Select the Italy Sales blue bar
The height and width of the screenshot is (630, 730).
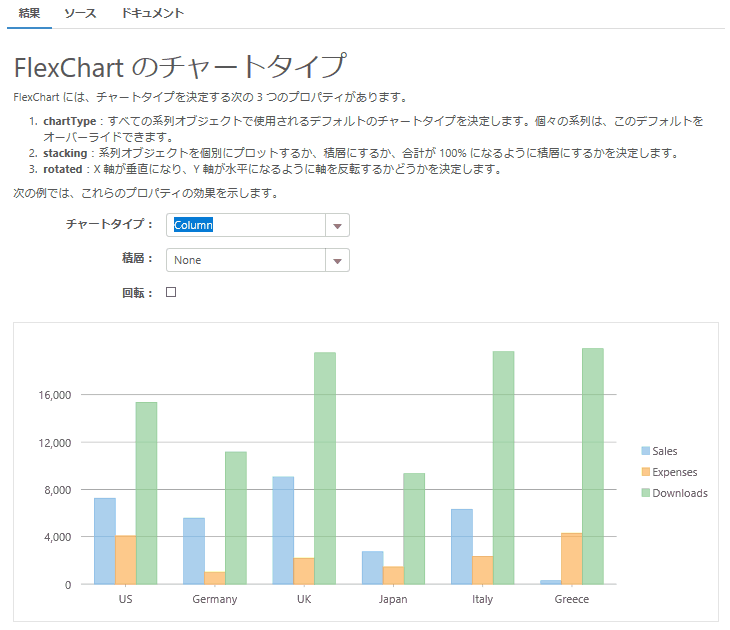462,547
